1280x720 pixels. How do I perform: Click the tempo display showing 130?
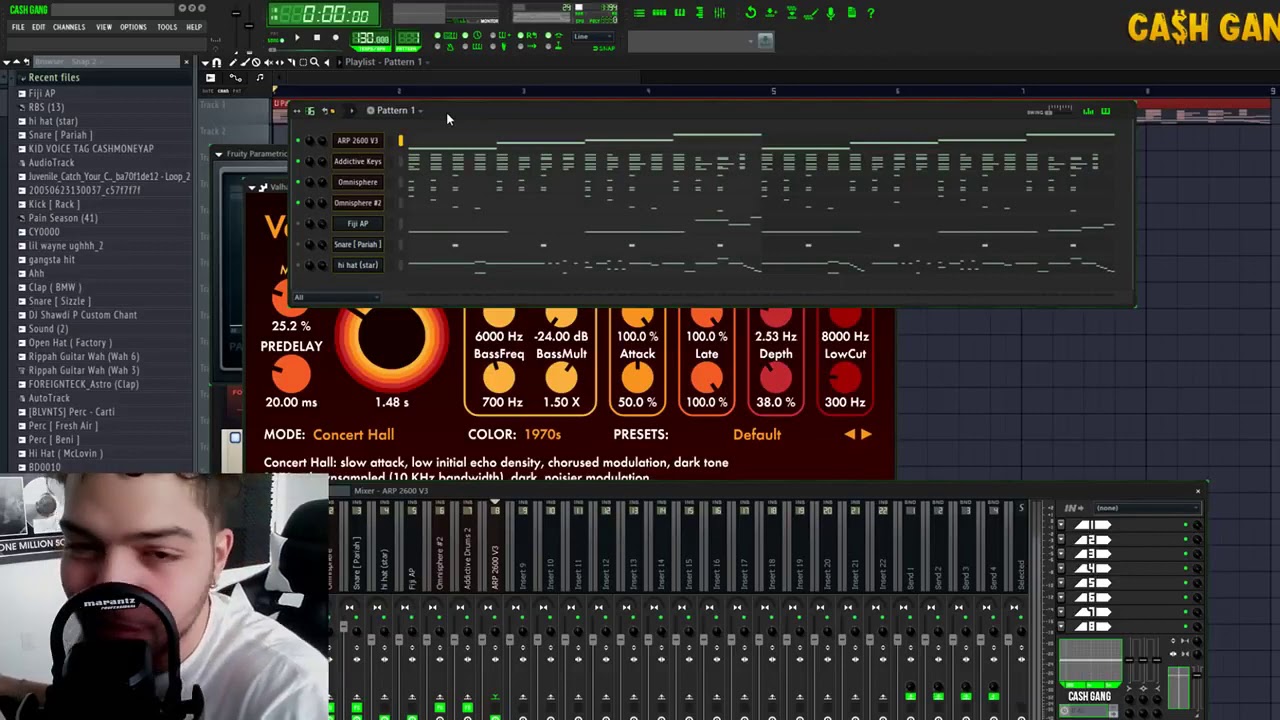371,39
